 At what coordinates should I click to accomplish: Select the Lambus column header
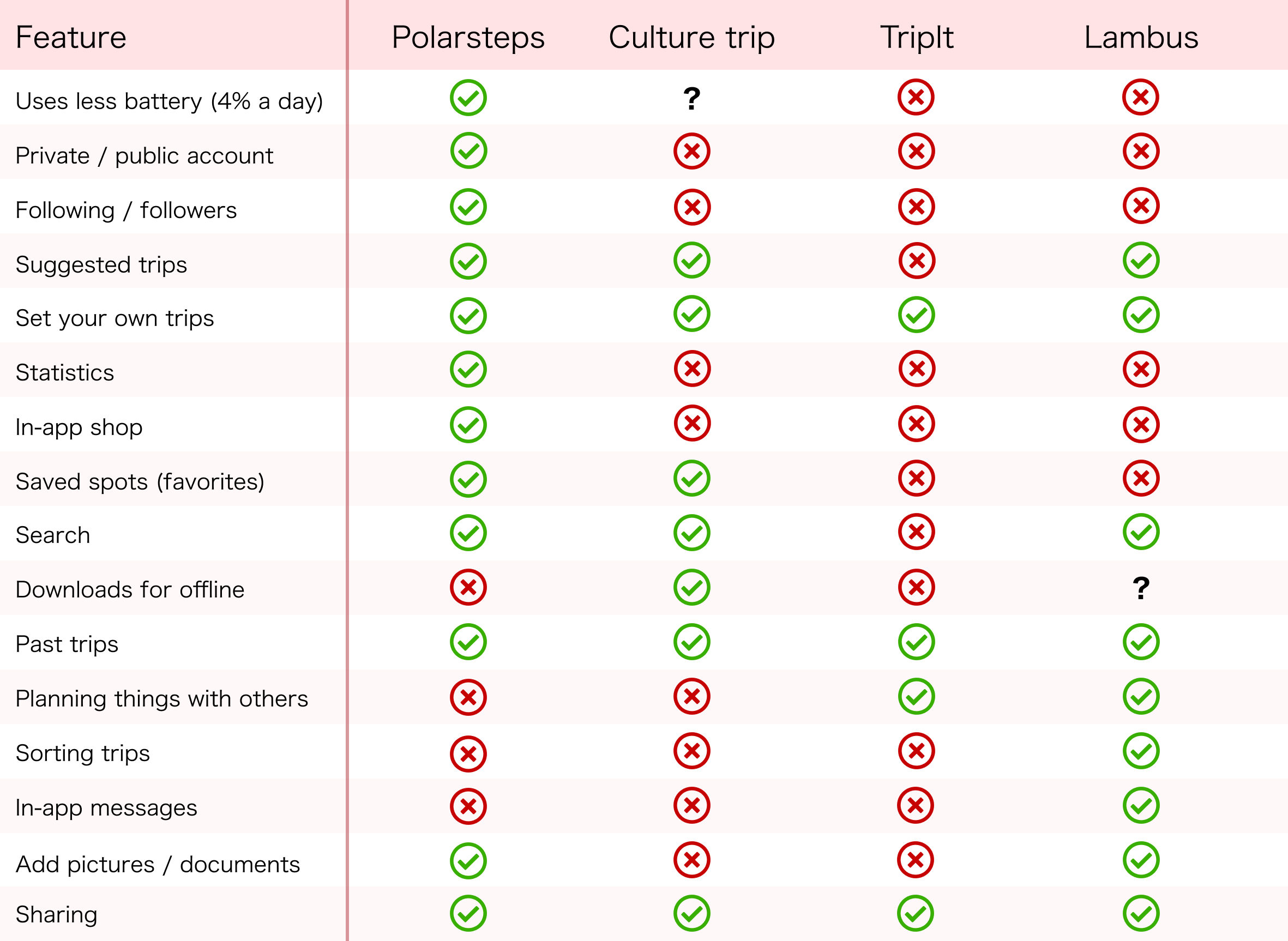[x=1141, y=37]
